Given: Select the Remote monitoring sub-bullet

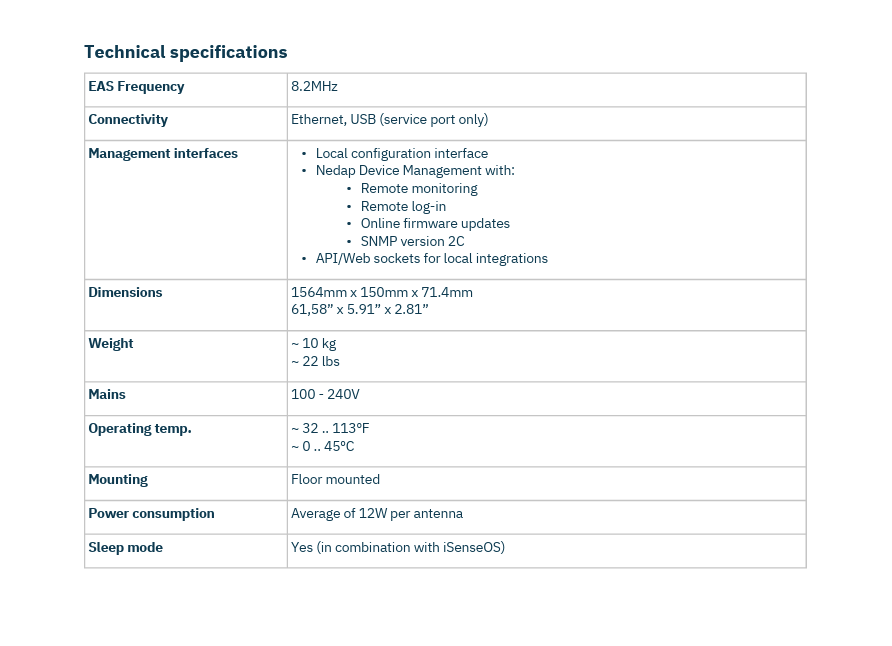Looking at the screenshot, I should pyautogui.click(x=419, y=189).
